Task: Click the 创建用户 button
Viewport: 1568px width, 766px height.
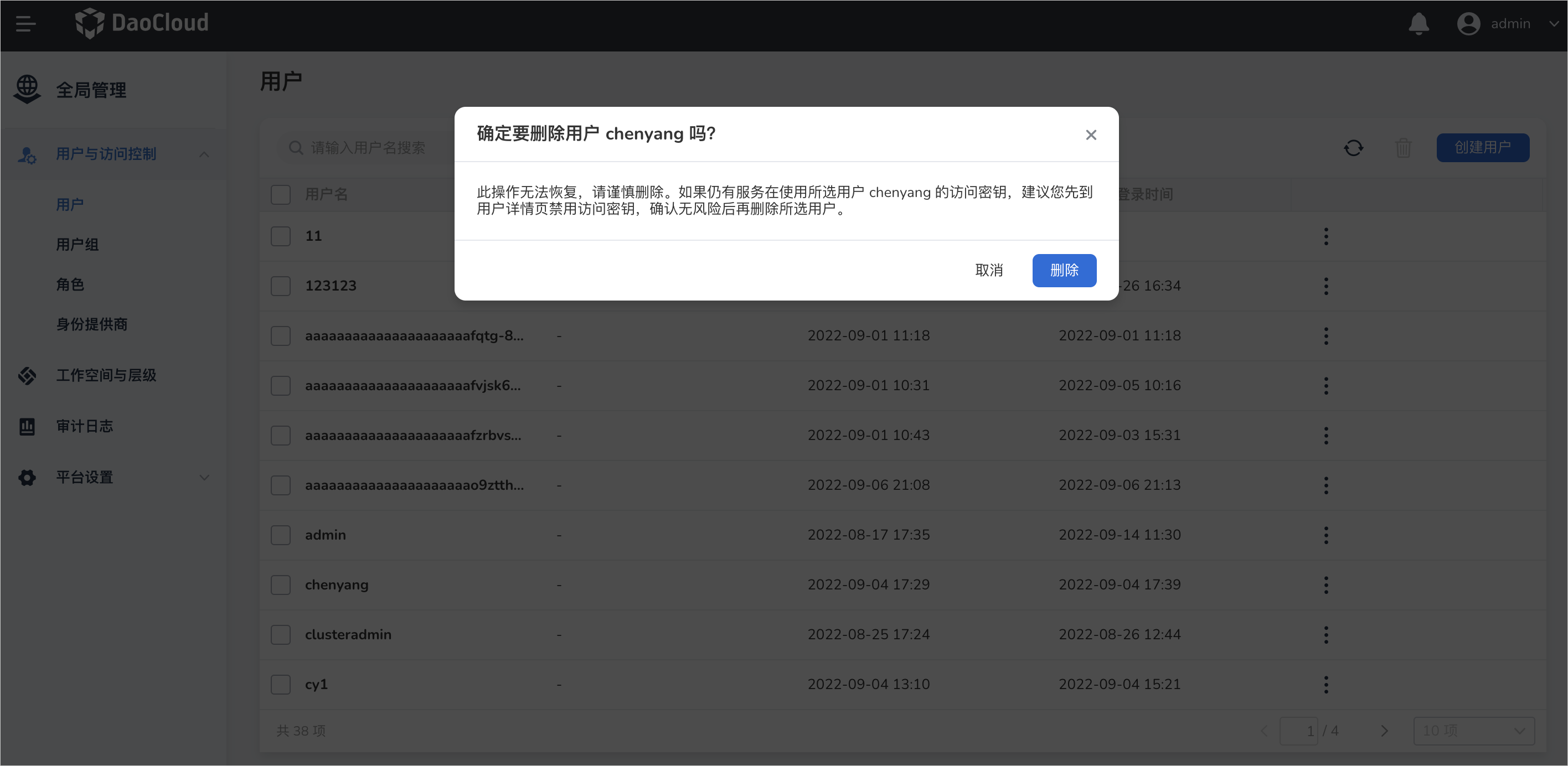Action: pos(1482,148)
